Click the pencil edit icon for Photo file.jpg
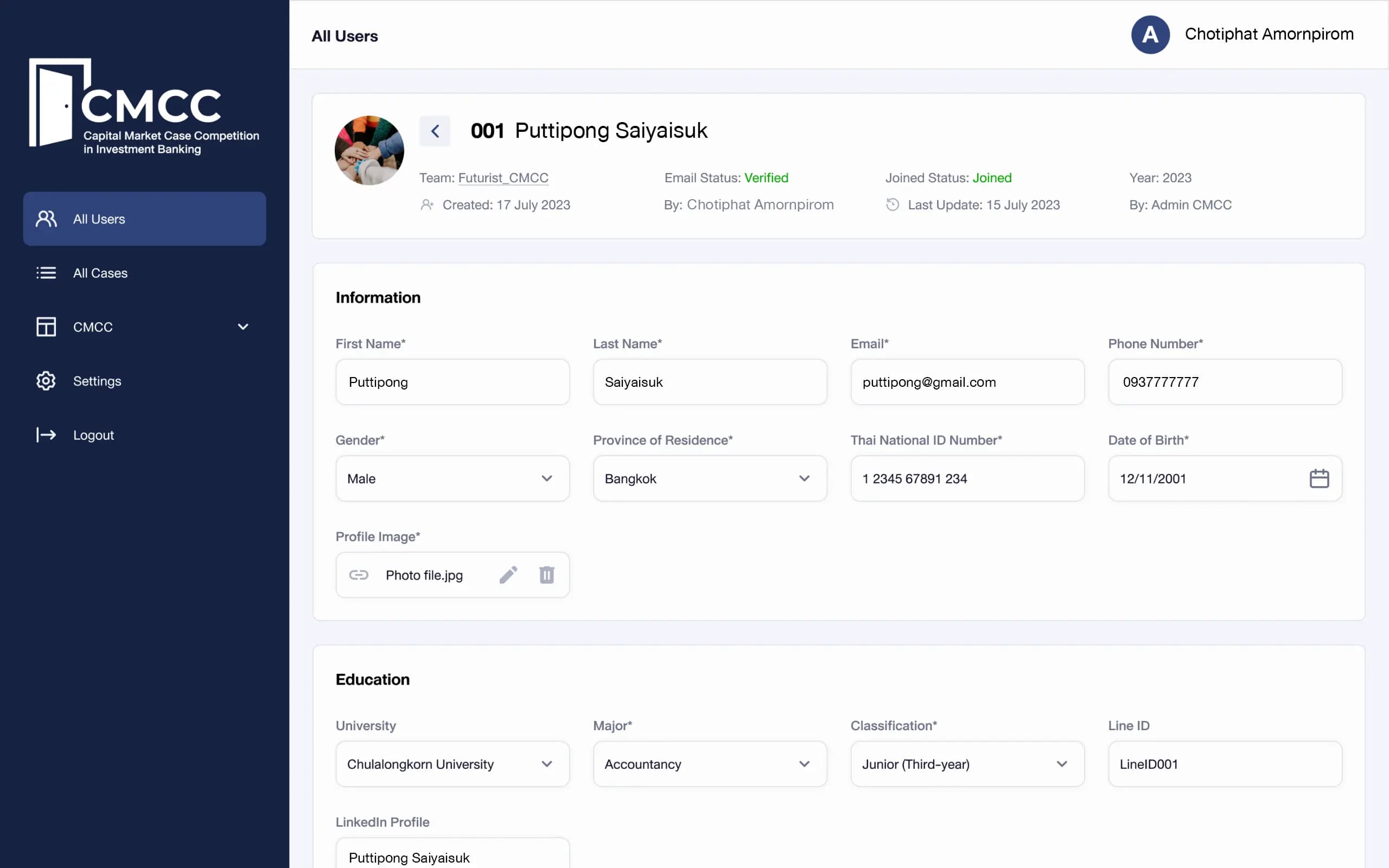Image resolution: width=1389 pixels, height=868 pixels. tap(508, 575)
